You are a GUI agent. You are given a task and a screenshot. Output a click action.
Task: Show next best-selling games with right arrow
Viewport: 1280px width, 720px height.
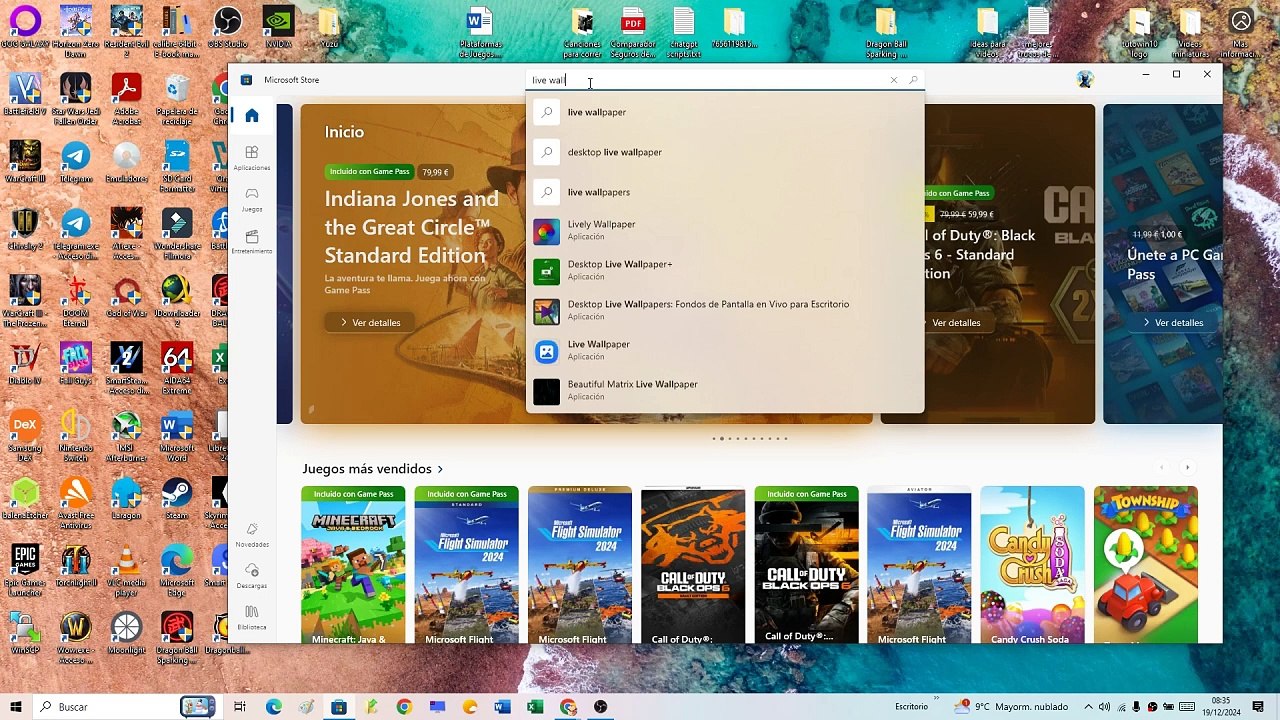[1187, 467]
